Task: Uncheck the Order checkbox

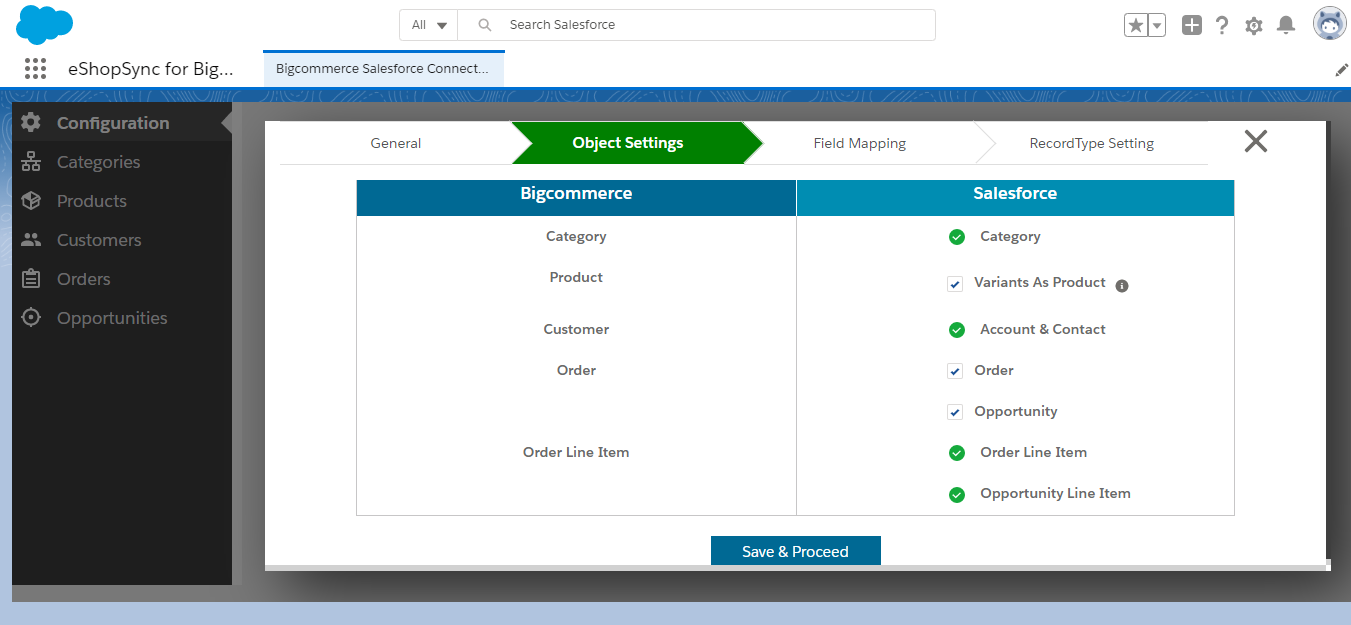Action: 955,371
